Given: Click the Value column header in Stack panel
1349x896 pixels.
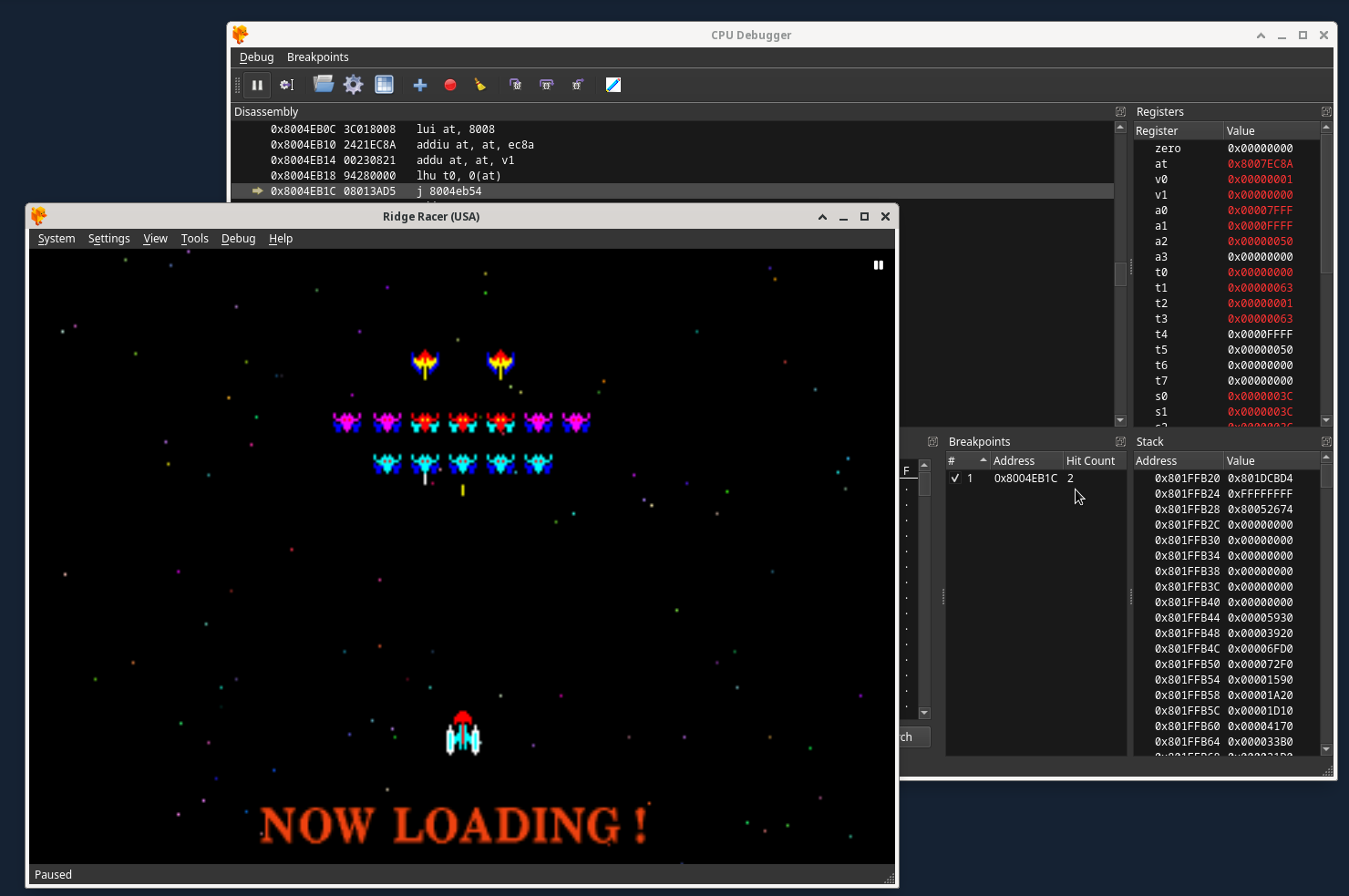Looking at the screenshot, I should (1271, 460).
